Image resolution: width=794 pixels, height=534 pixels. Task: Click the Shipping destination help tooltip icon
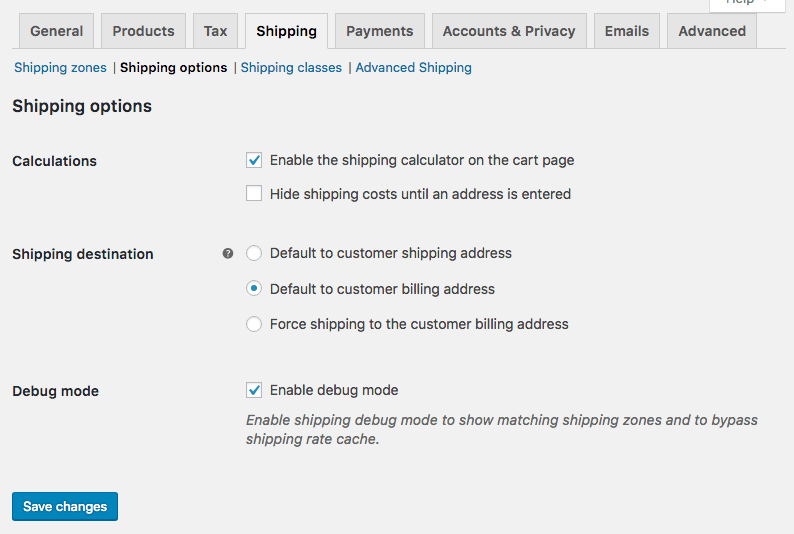[228, 254]
